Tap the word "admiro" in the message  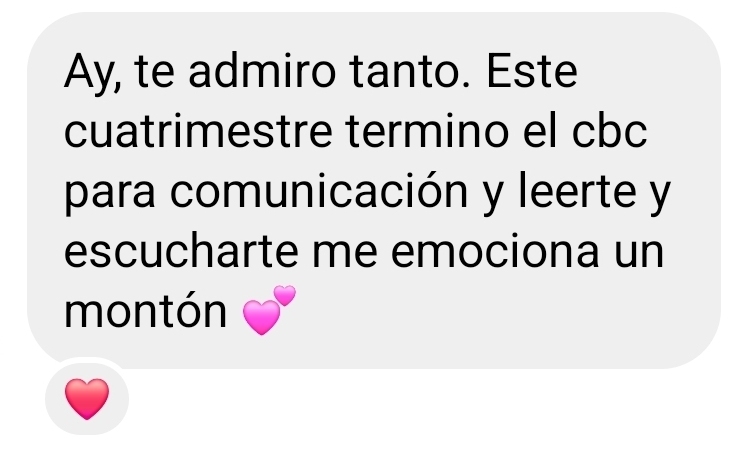(262, 72)
